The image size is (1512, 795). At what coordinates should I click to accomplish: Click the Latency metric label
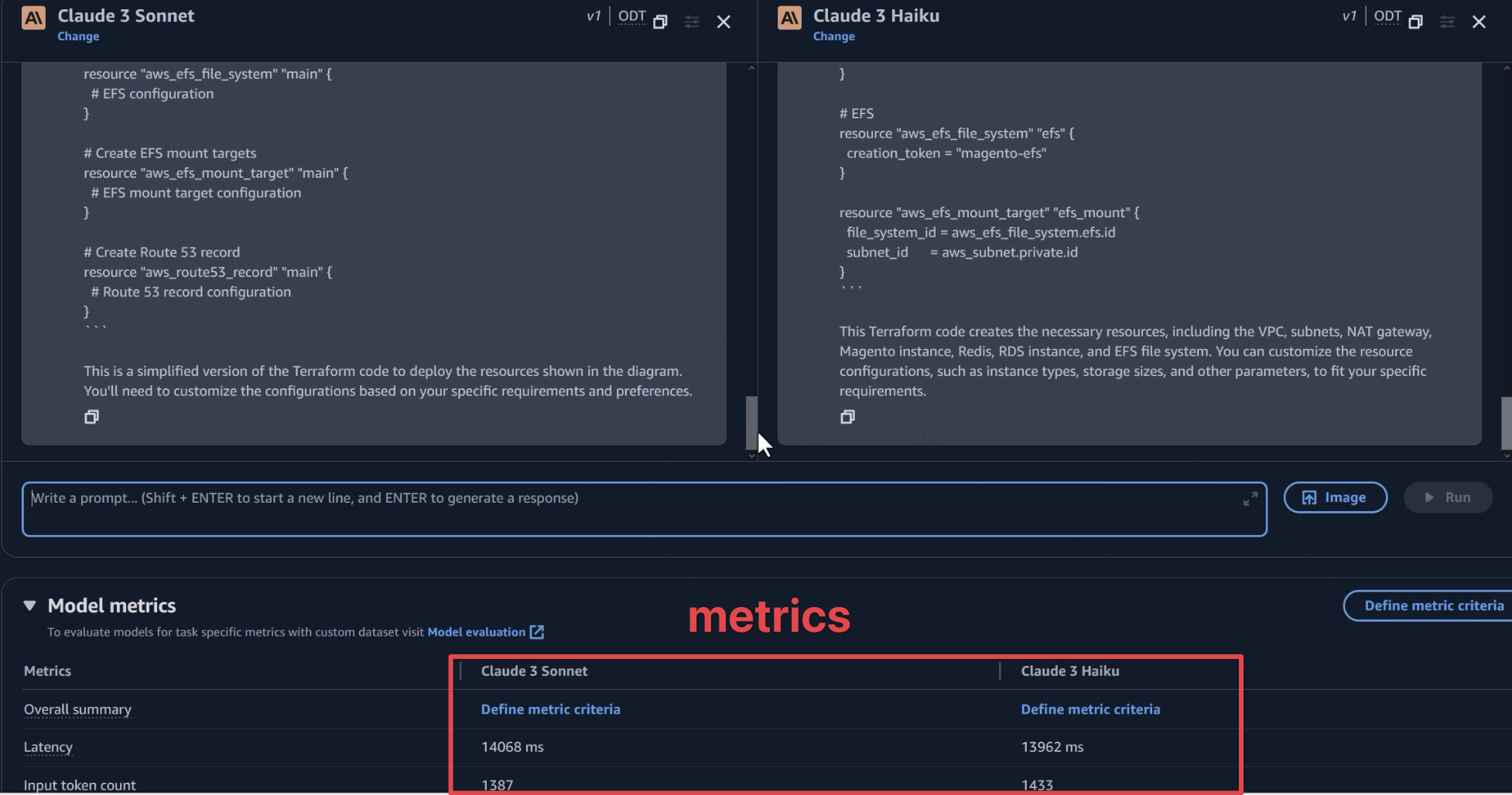pyautogui.click(x=48, y=747)
